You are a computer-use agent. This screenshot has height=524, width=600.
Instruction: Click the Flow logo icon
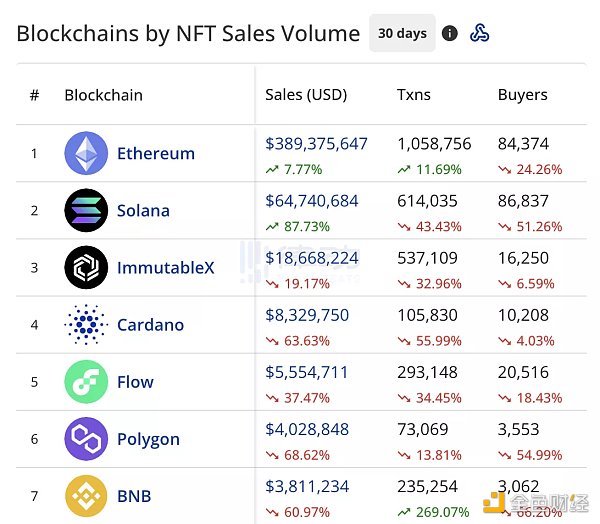tap(86, 382)
